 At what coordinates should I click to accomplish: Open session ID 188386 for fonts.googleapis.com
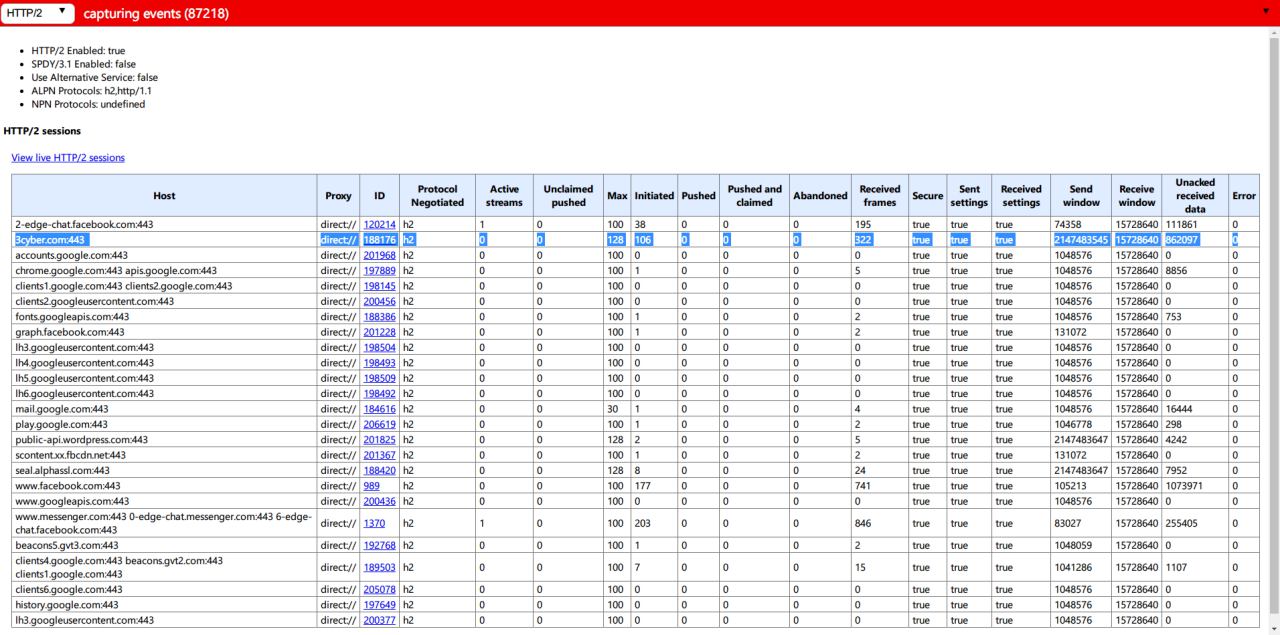click(379, 317)
